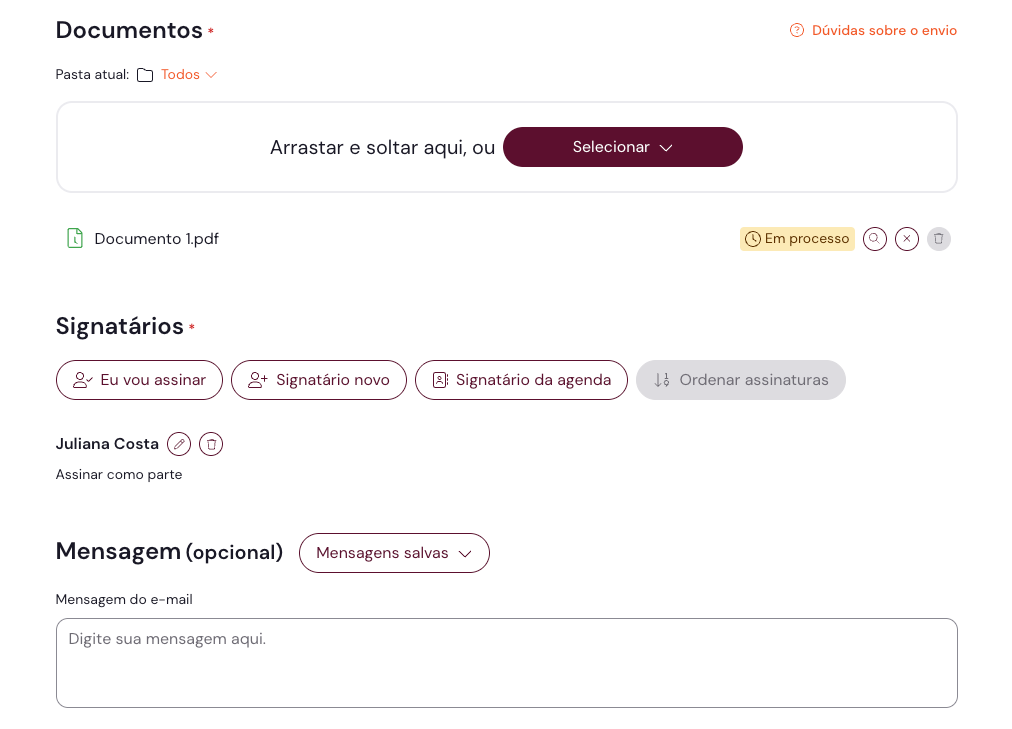Click the Documento 1.pdf file icon

[74, 238]
